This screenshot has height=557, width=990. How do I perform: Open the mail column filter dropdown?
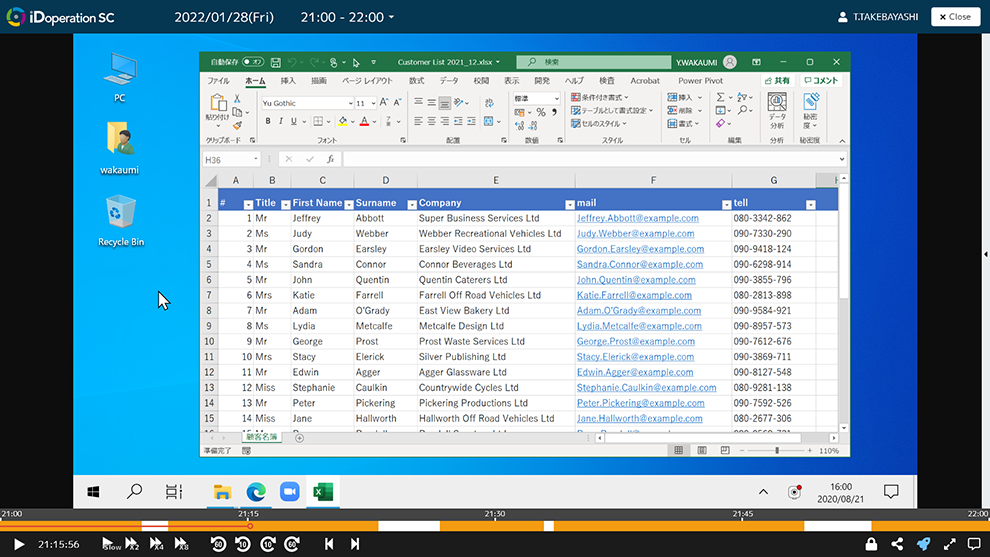pos(726,205)
